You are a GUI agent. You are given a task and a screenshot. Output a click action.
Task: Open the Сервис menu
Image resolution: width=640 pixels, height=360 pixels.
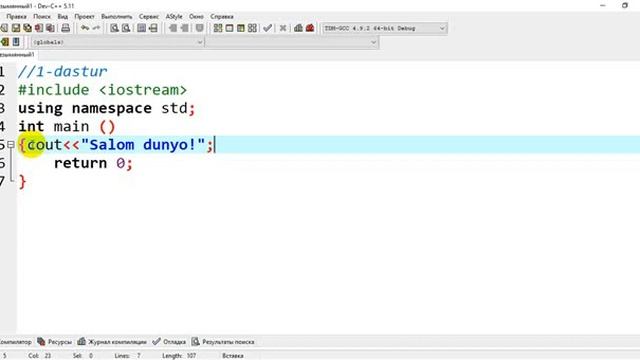[149, 17]
